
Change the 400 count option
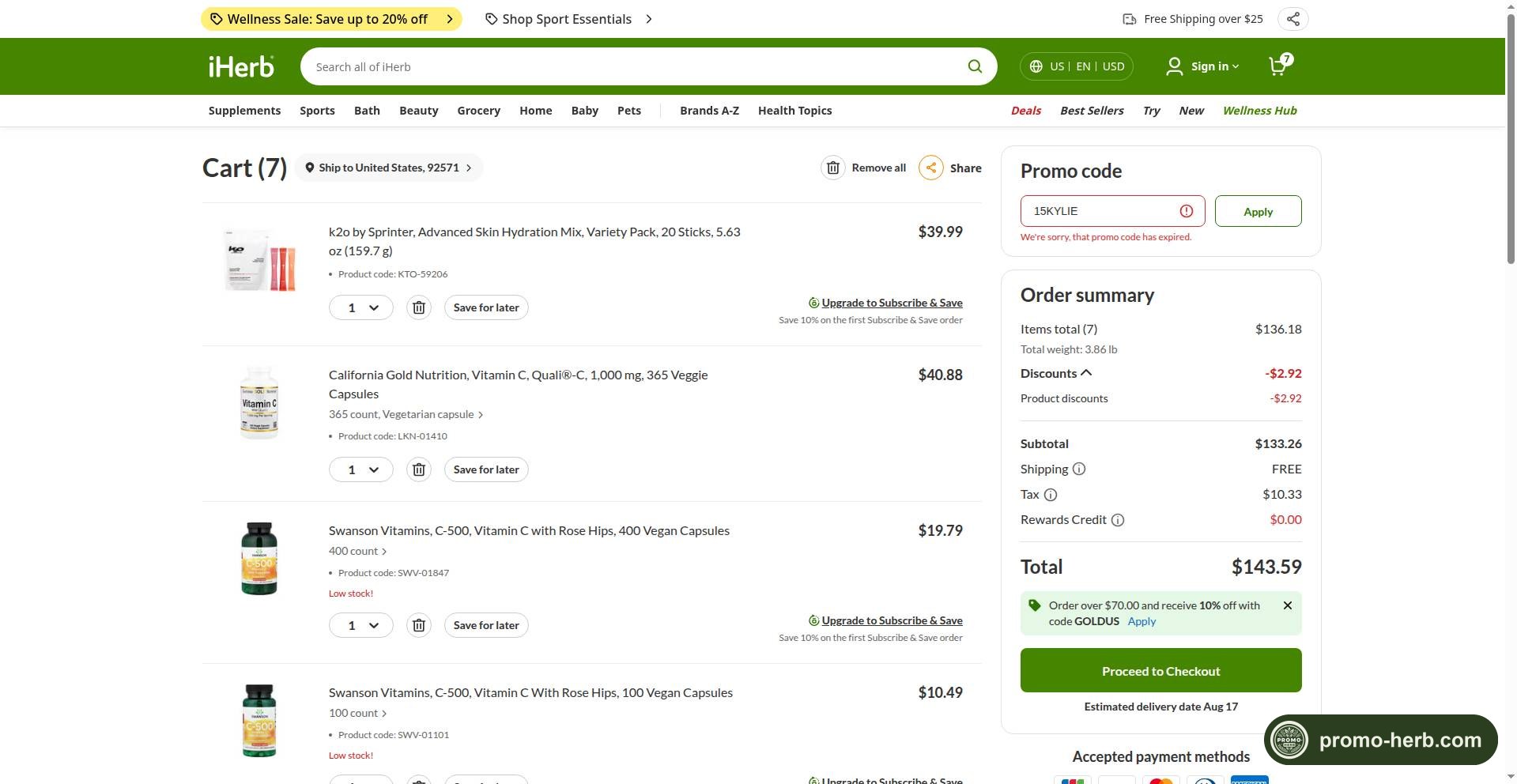click(x=357, y=551)
